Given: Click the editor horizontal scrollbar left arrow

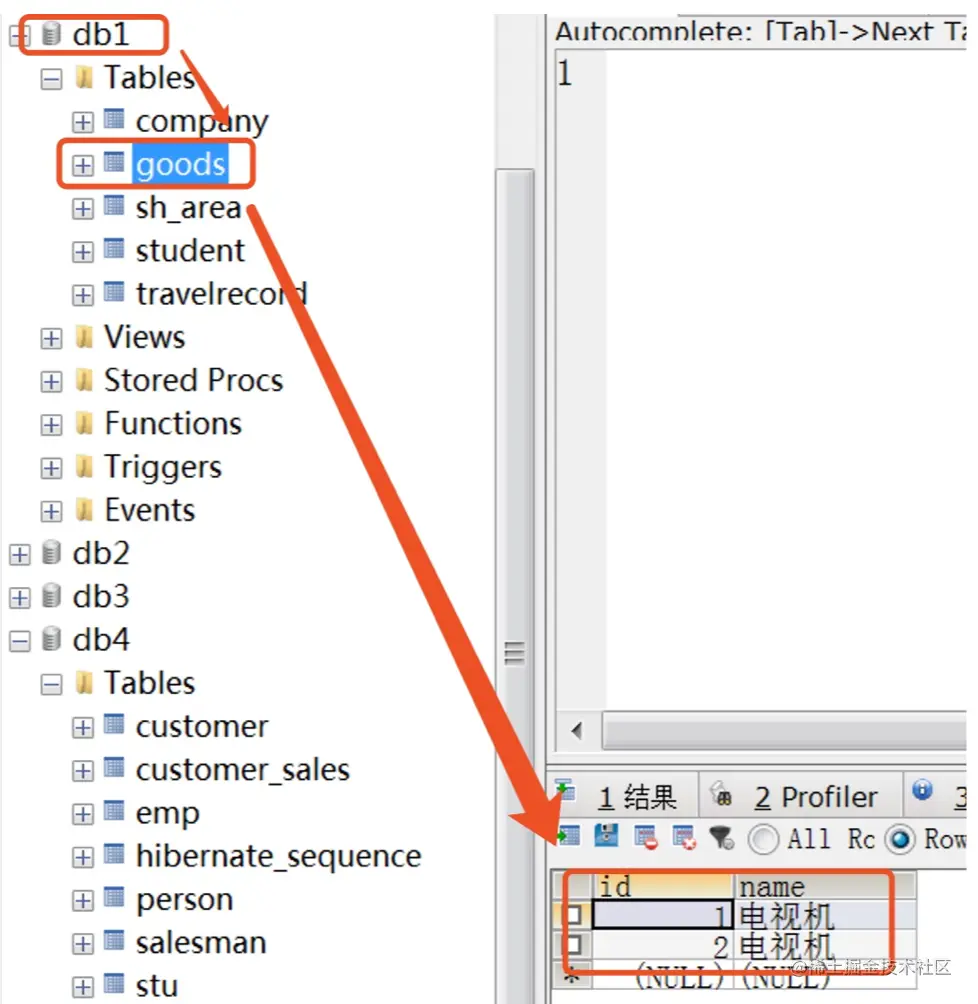Looking at the screenshot, I should [578, 730].
